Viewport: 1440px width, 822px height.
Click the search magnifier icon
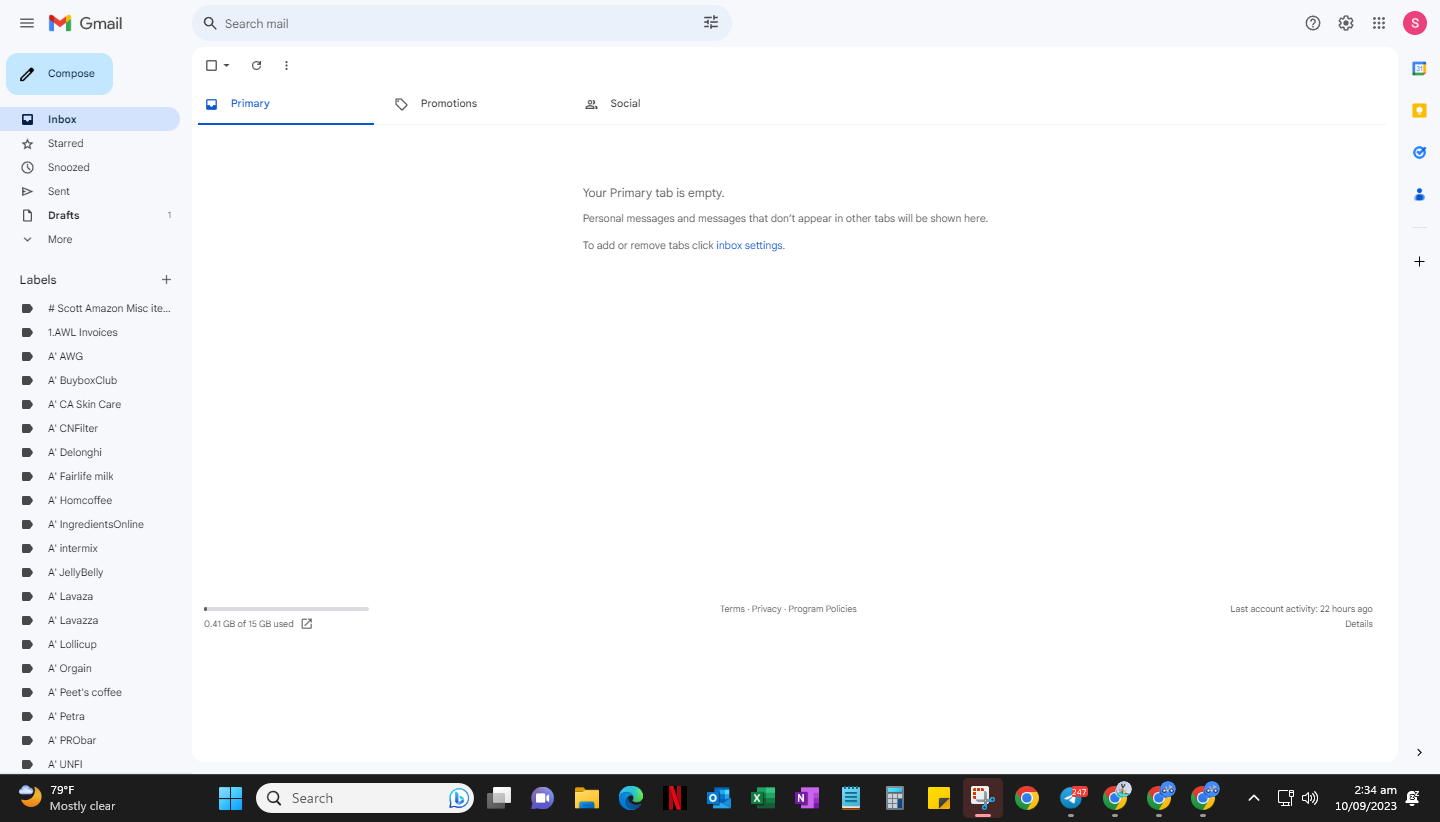pos(210,23)
